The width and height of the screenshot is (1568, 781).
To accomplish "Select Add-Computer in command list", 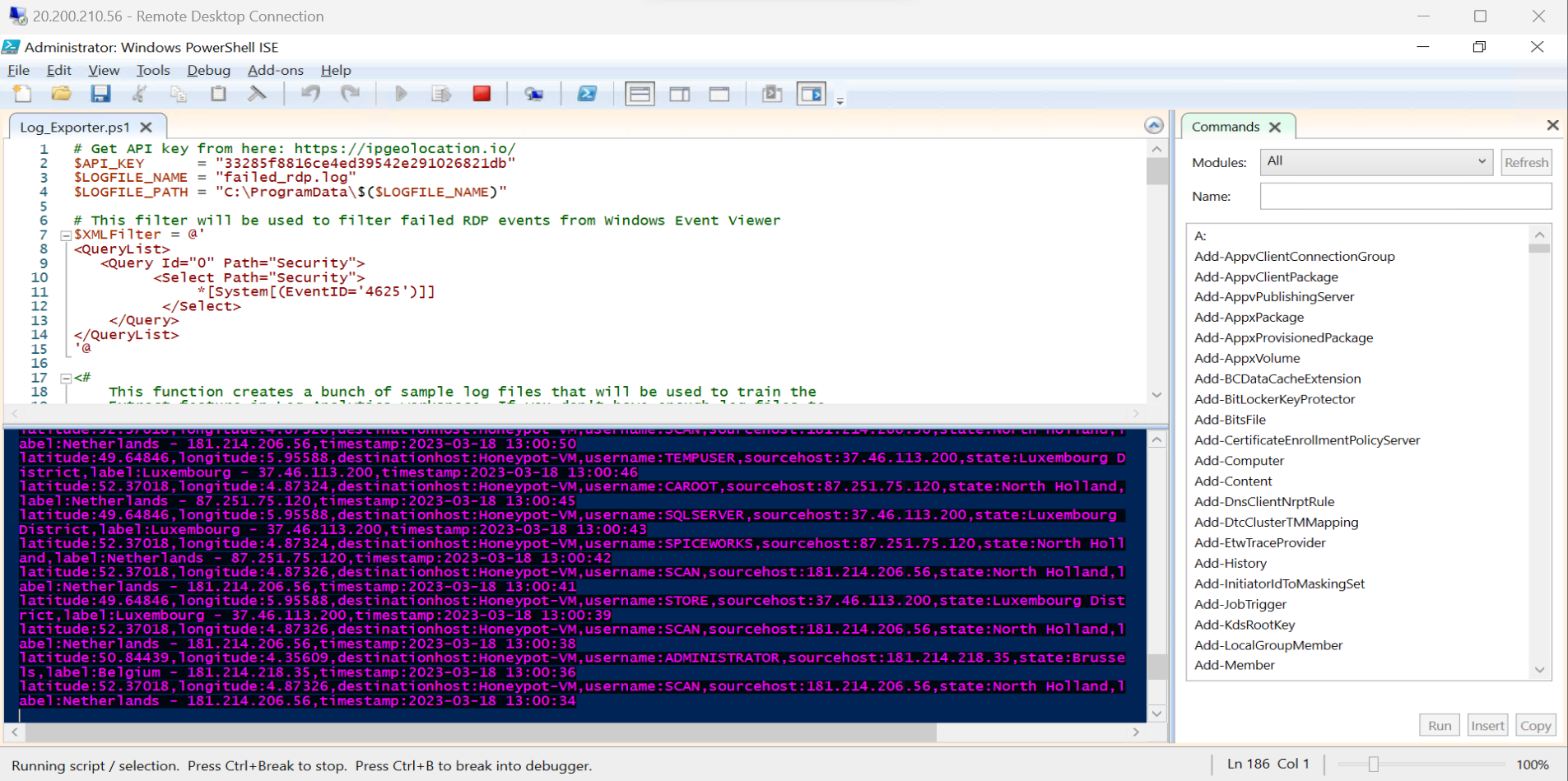I will coord(1239,461).
